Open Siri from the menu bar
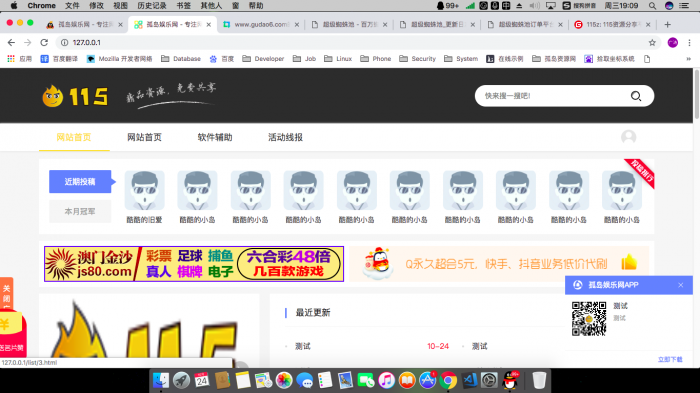700x393 pixels. pyautogui.click(x=669, y=5)
